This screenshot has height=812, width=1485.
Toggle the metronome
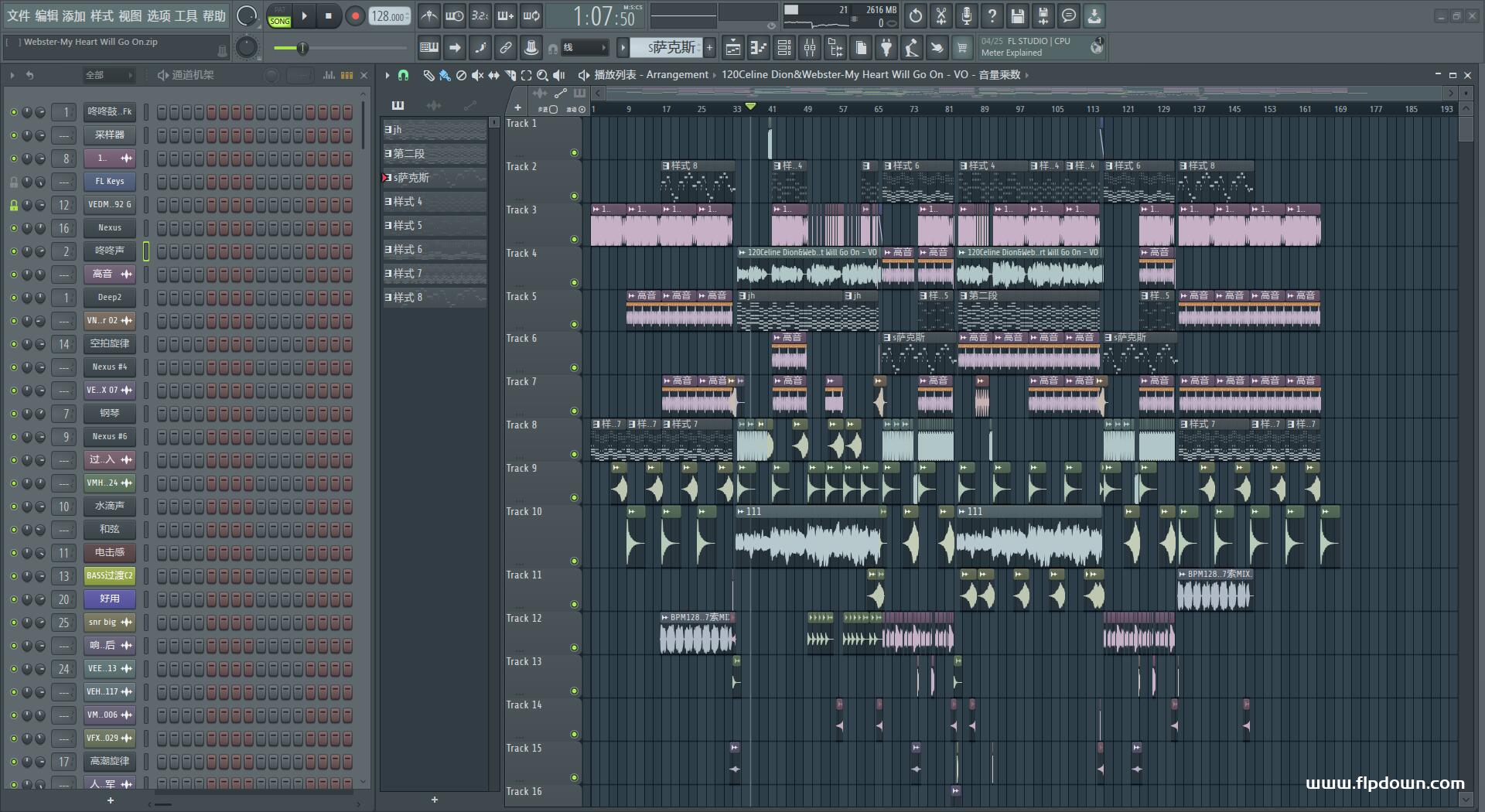click(428, 15)
